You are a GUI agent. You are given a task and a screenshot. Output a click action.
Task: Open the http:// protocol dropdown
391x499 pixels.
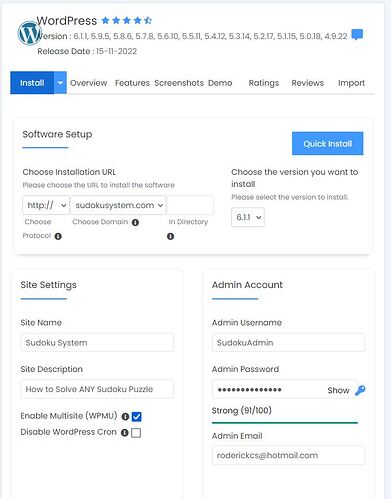(46, 205)
